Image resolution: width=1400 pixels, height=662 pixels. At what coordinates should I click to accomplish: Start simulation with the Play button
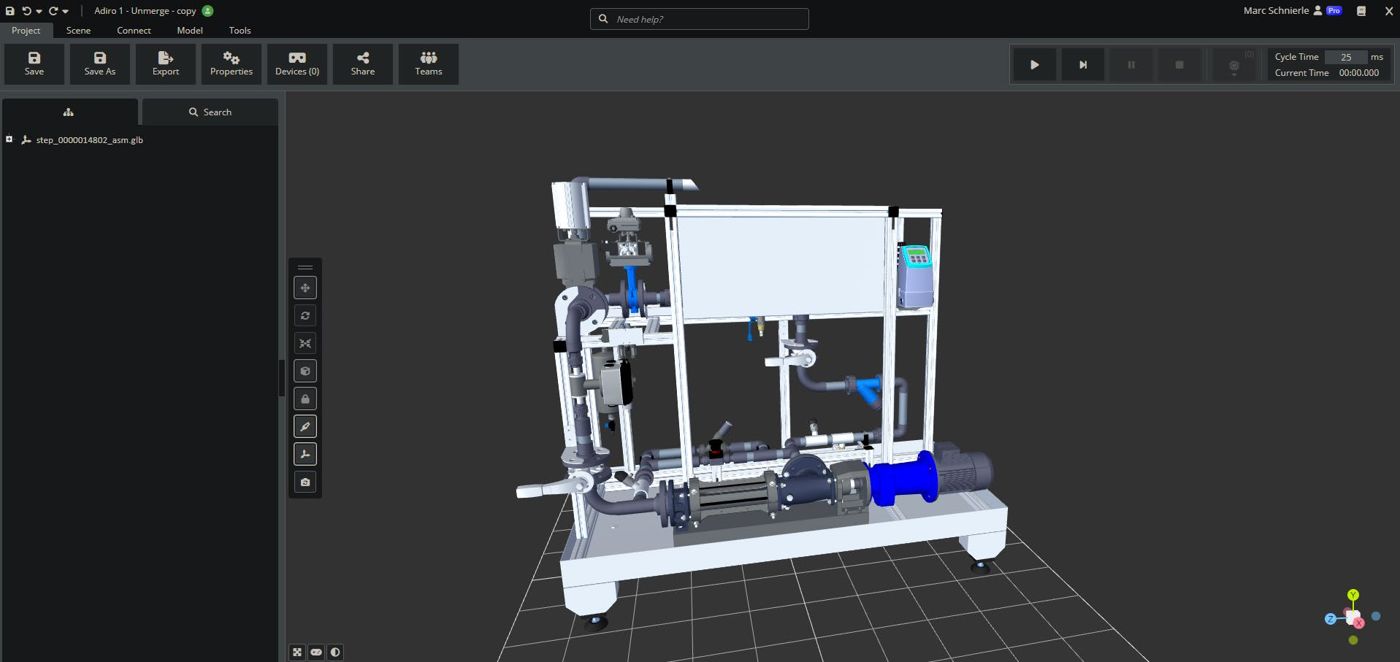pyautogui.click(x=1035, y=65)
